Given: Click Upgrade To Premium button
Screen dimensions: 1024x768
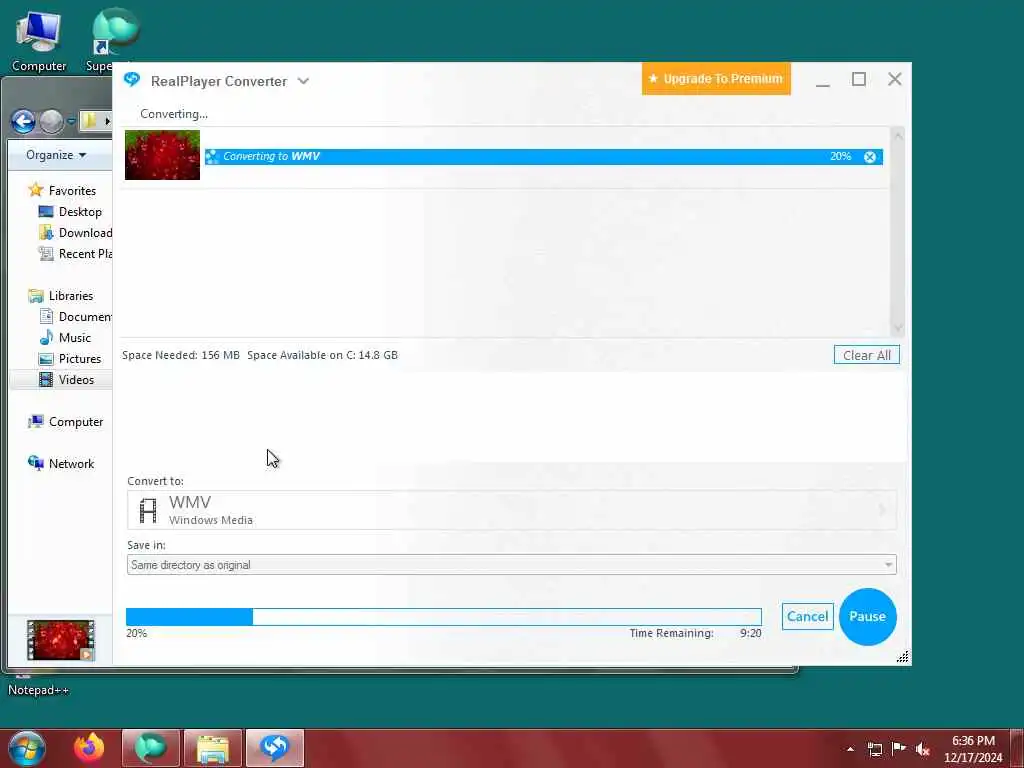Looking at the screenshot, I should 716,78.
